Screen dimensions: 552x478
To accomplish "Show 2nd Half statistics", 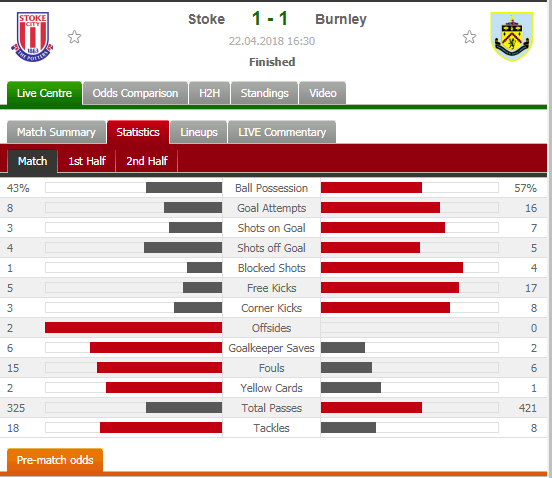I will click(147, 161).
